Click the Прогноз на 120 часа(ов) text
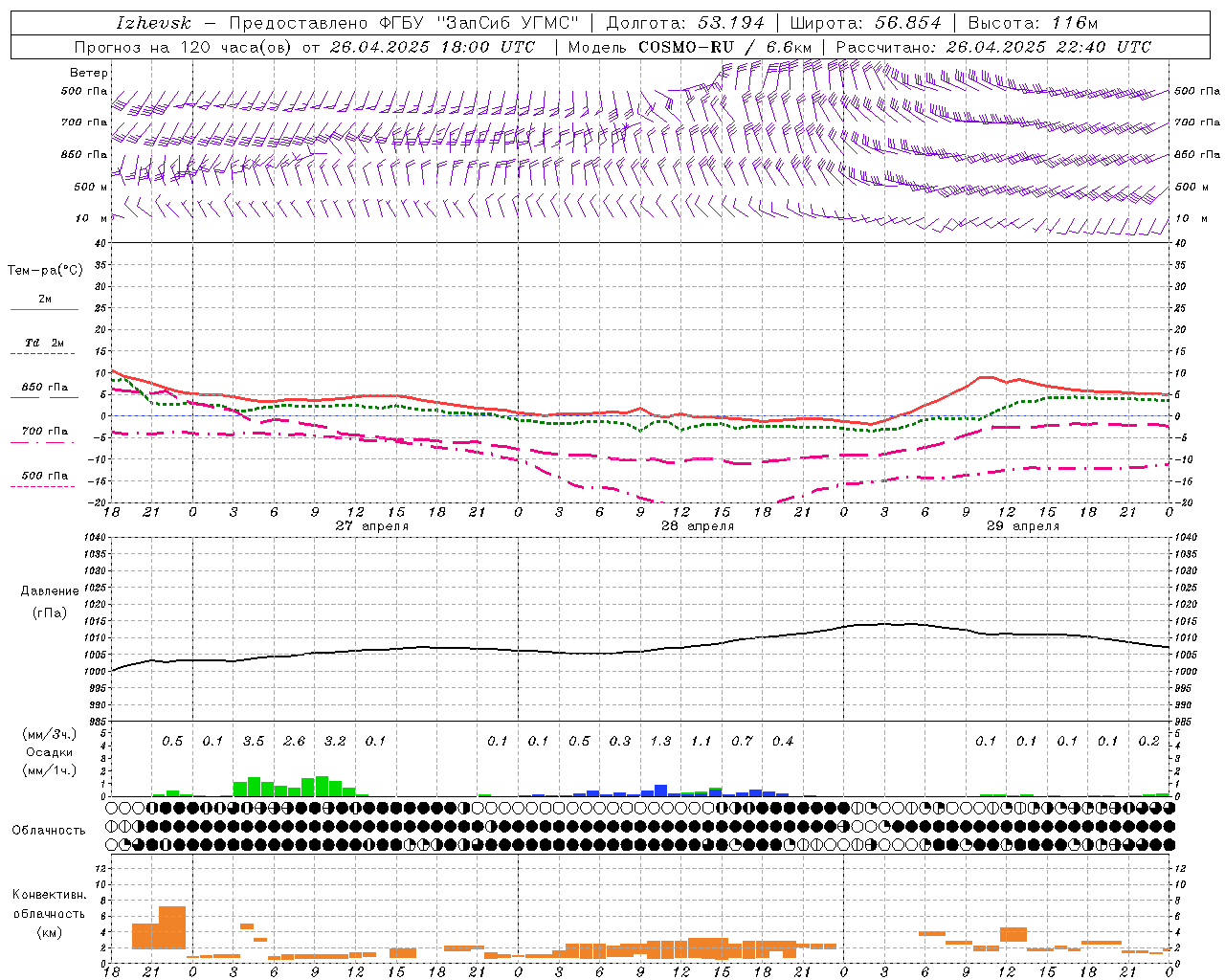Image resolution: width=1225 pixels, height=980 pixels. (184, 47)
